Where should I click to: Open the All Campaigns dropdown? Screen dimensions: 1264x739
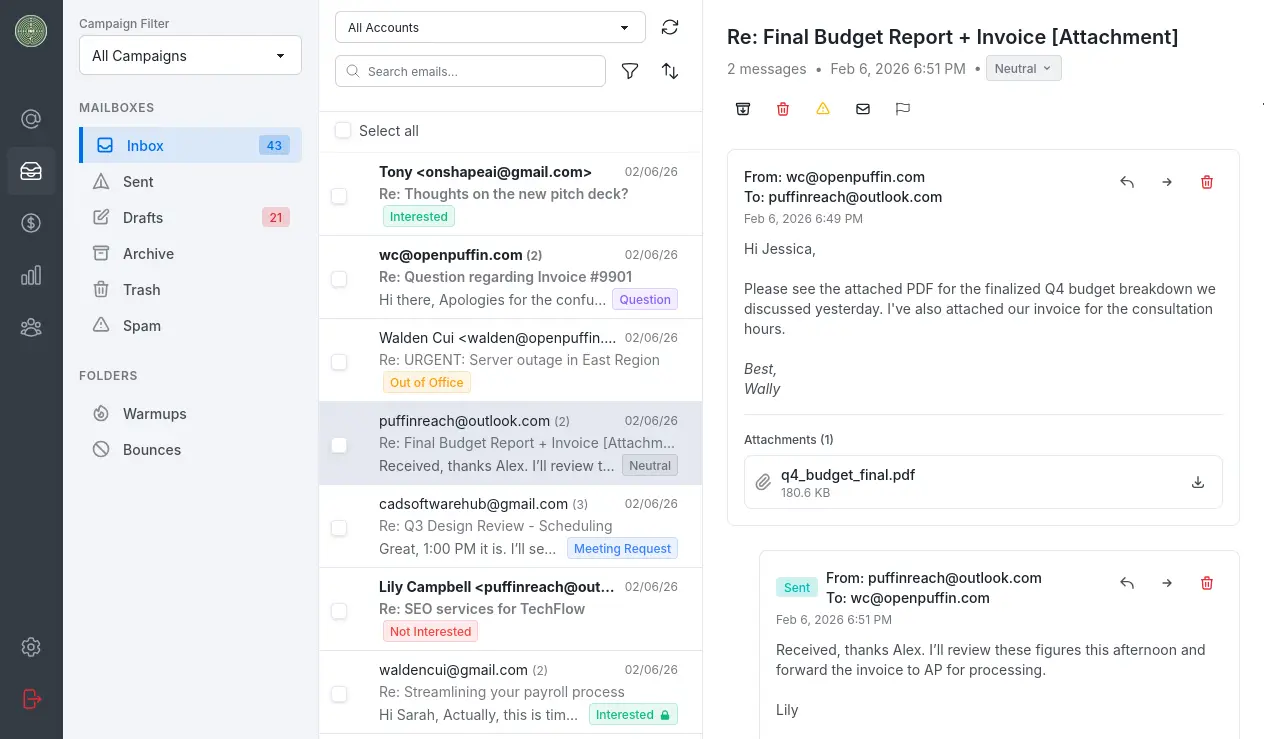coord(190,55)
